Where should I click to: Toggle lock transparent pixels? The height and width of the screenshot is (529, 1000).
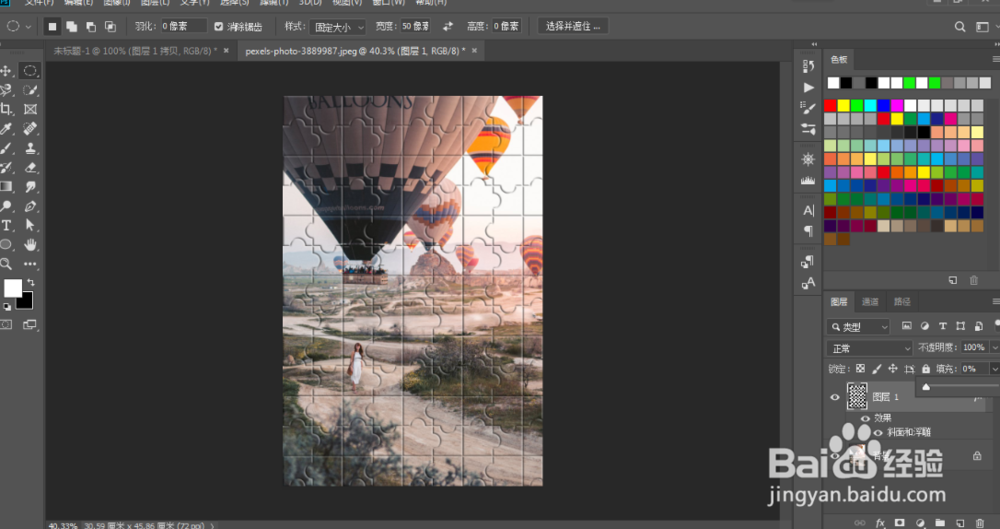[x=860, y=369]
